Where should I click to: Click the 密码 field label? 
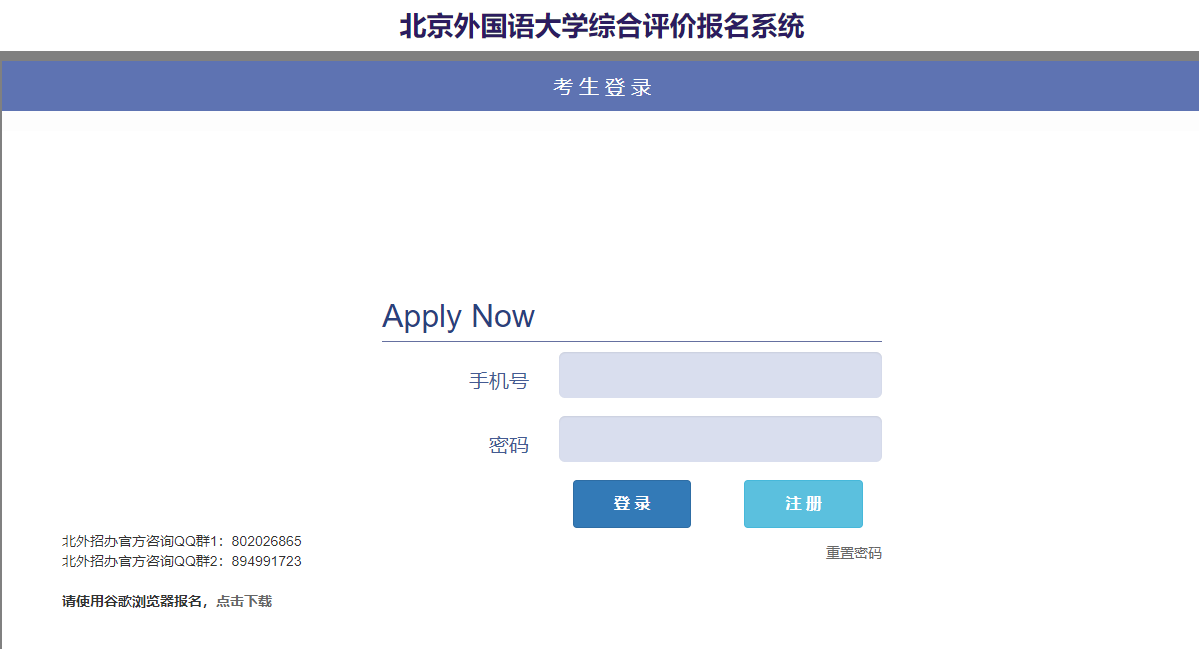click(509, 445)
